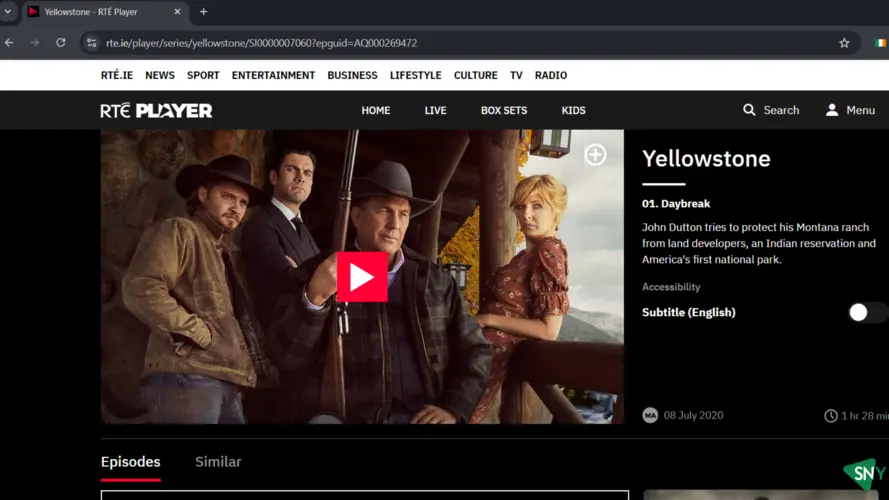The image size is (889, 500).
Task: Click the Yellowstone title heading
Action: [706, 159]
